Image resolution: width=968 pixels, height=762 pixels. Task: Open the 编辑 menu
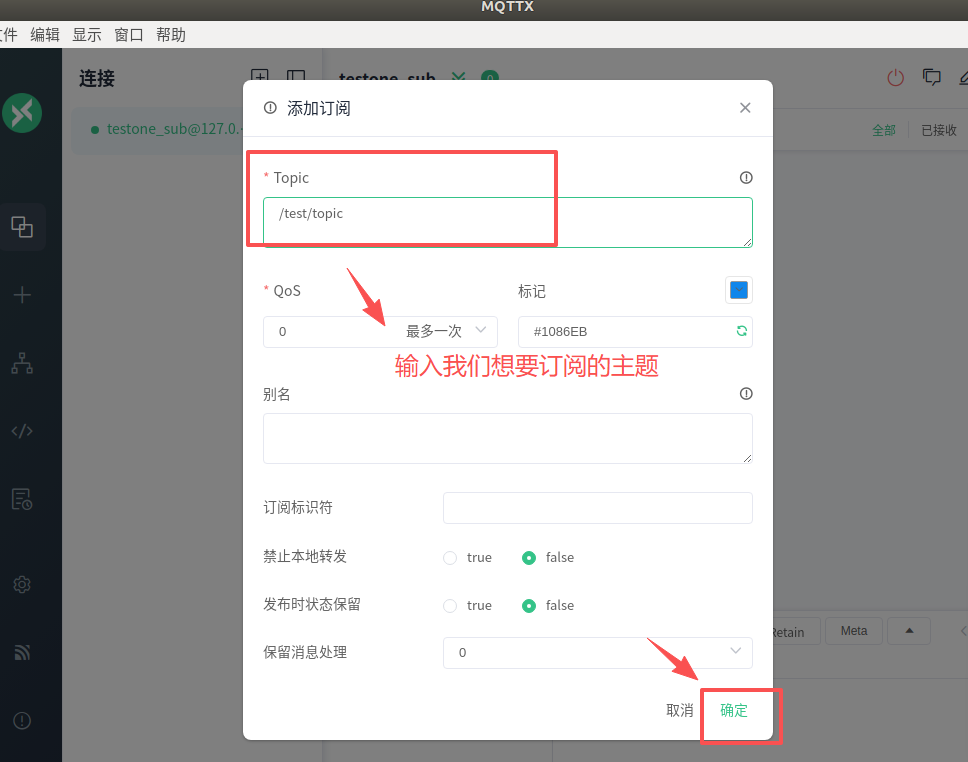[x=45, y=35]
